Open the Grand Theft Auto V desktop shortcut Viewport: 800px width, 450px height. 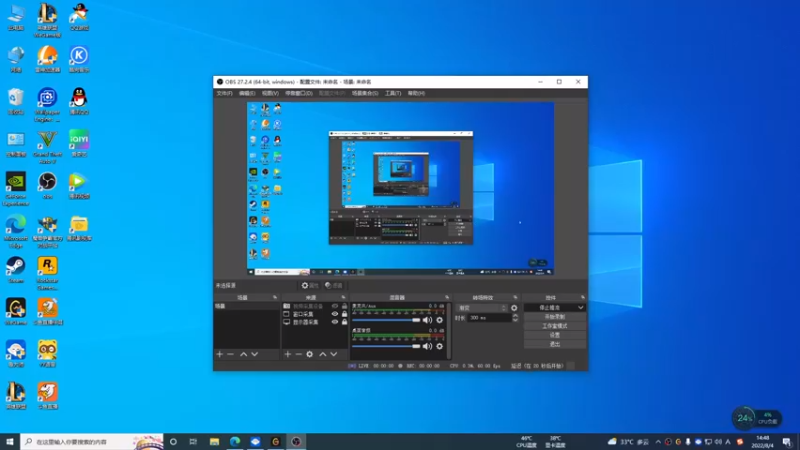point(47,147)
